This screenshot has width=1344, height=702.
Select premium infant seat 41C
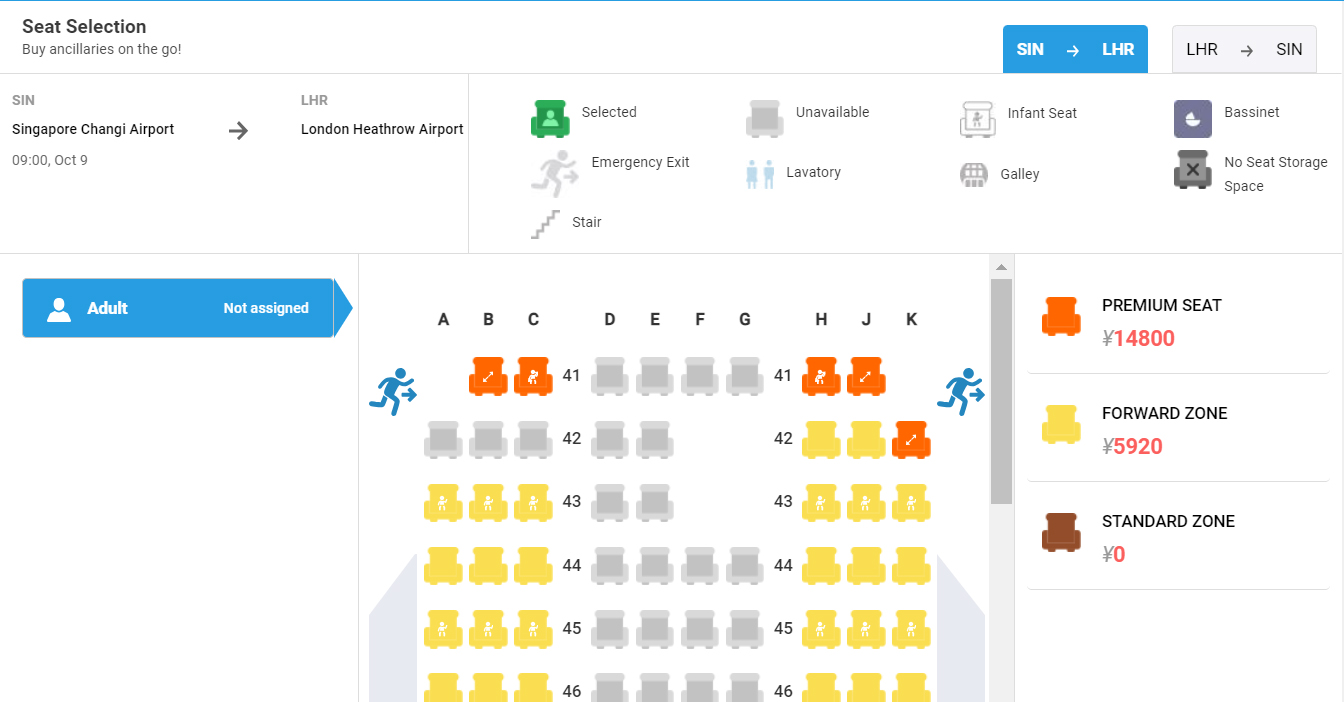[x=533, y=377]
